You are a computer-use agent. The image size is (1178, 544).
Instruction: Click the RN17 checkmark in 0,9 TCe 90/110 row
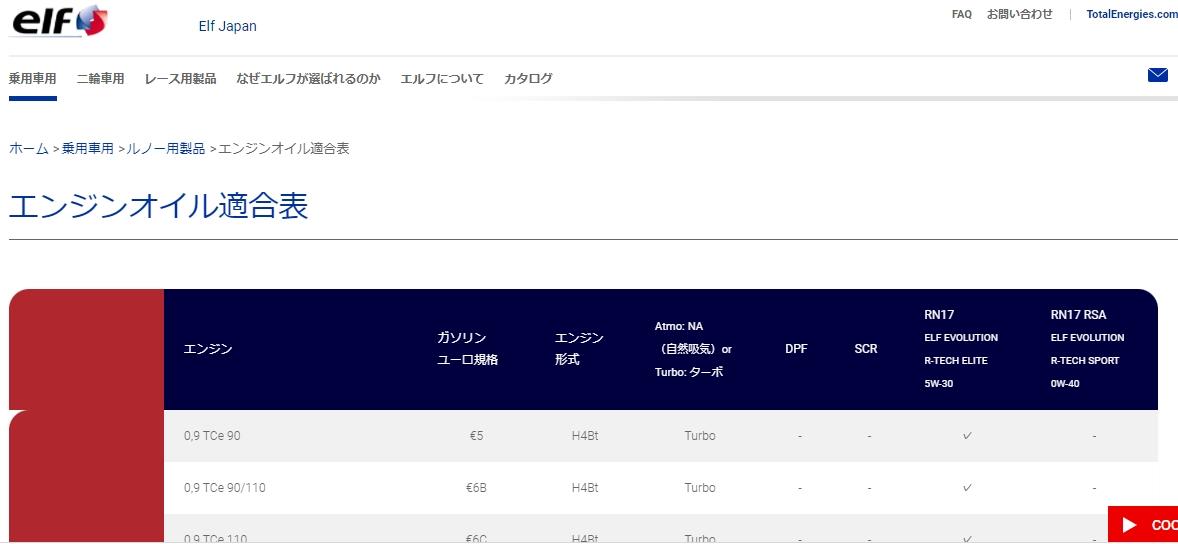point(968,488)
